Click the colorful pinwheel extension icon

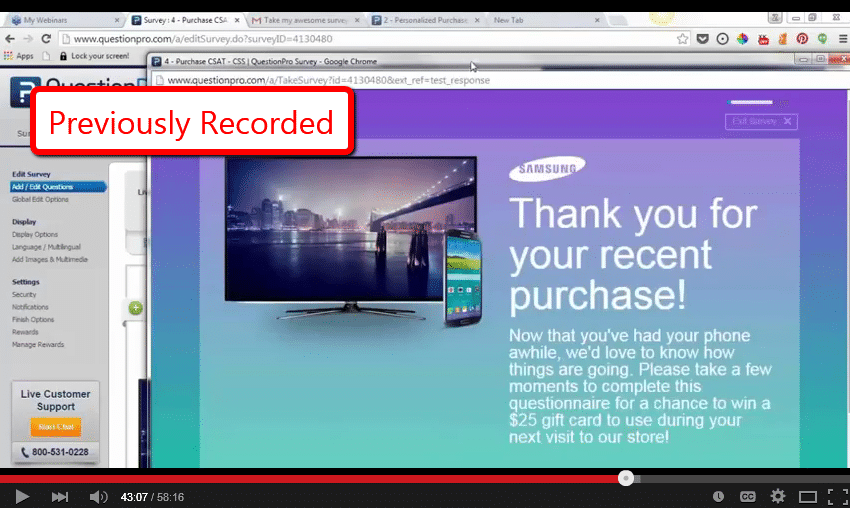point(743,39)
